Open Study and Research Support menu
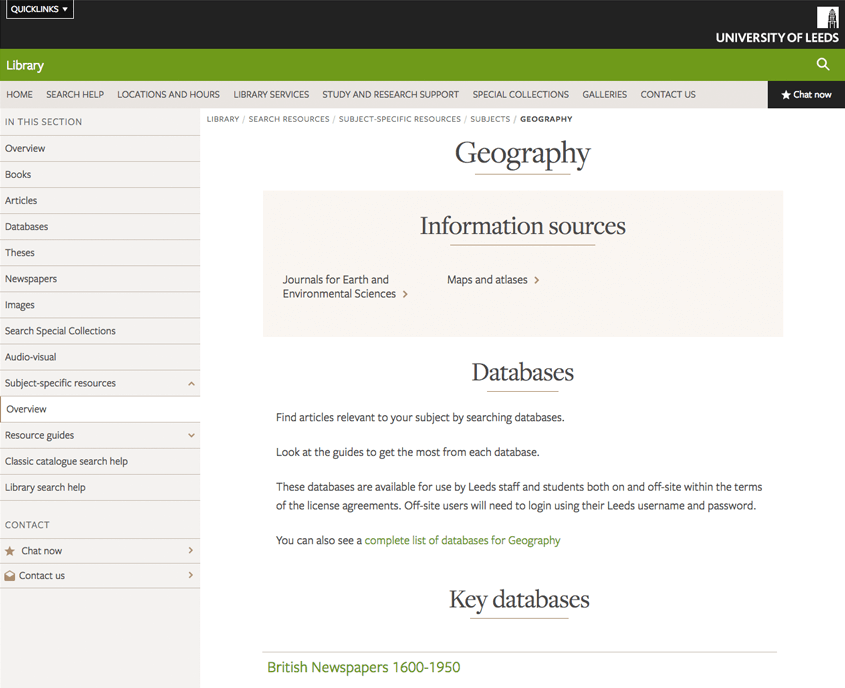Screen dimensions: 845x688 [x=391, y=94]
